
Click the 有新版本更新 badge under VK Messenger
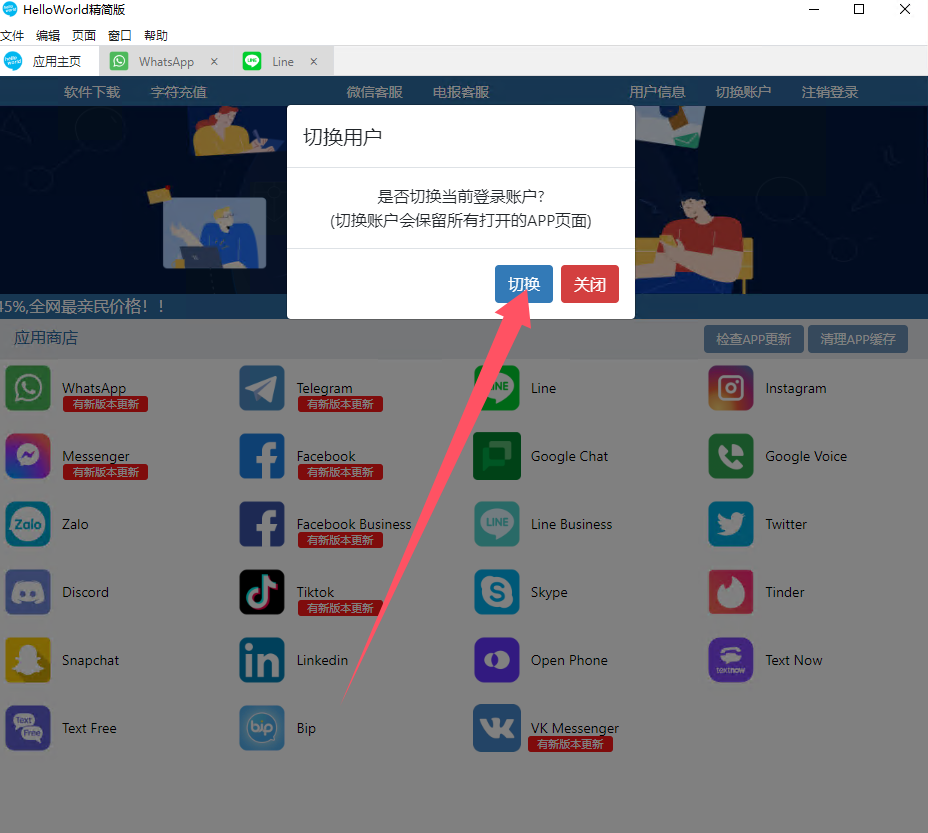click(x=571, y=744)
